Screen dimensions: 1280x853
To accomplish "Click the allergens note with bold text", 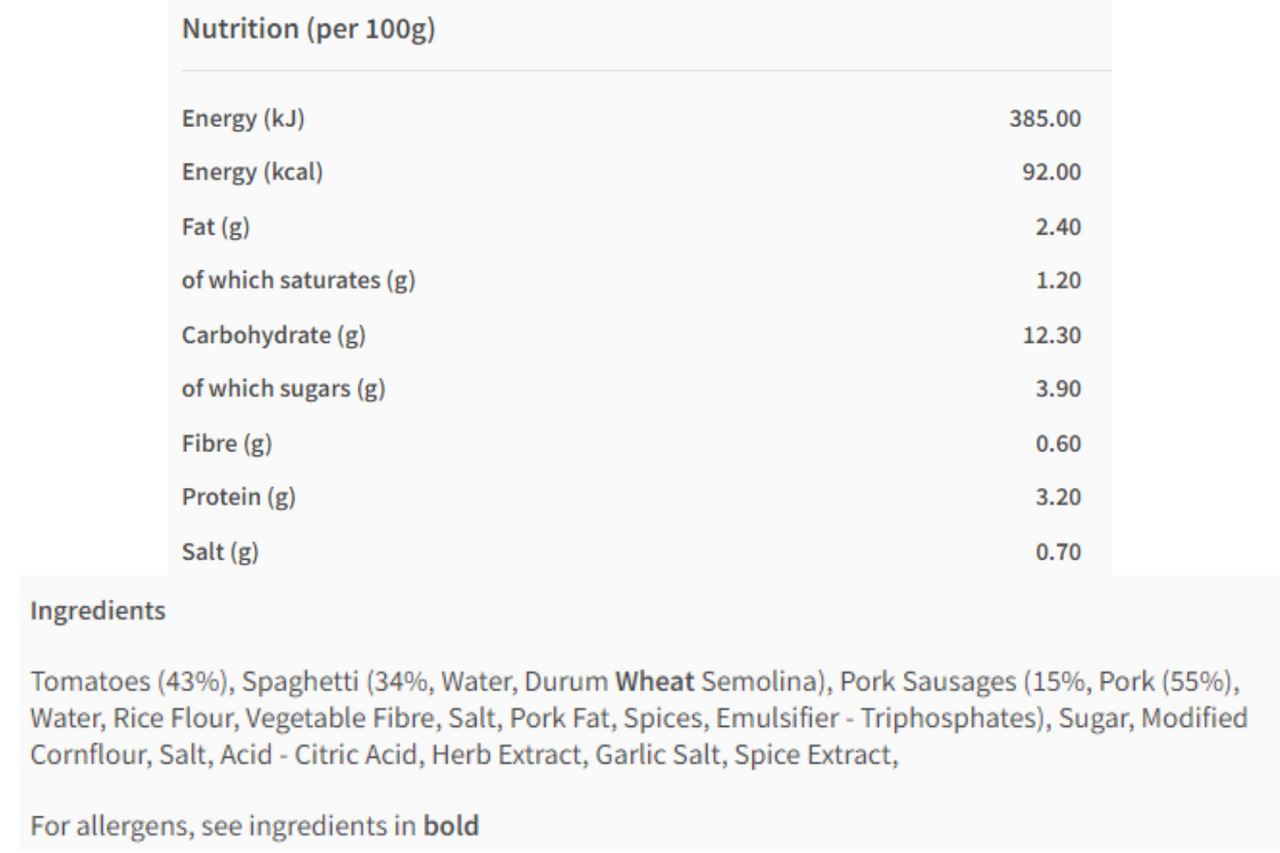I will click(x=255, y=826).
